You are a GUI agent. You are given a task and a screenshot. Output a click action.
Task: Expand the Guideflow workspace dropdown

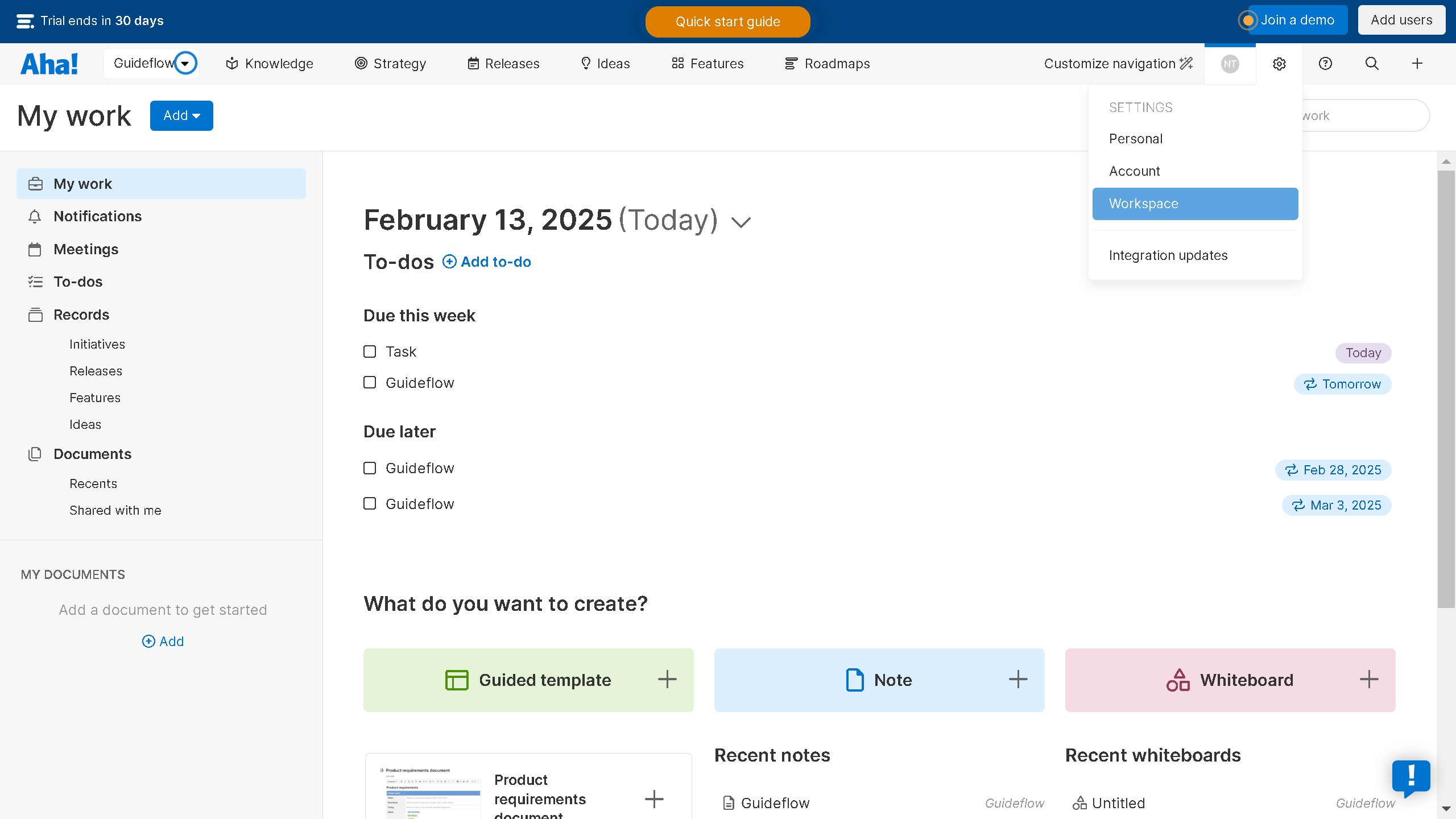point(185,63)
